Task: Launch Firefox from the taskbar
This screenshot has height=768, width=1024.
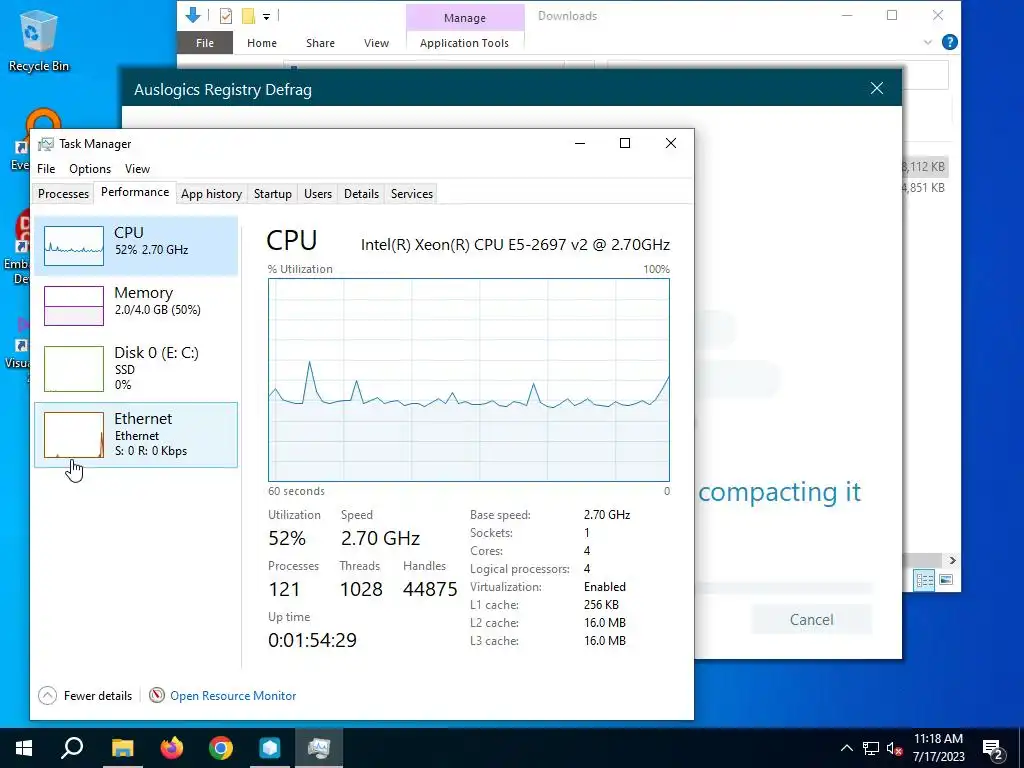Action: point(172,748)
